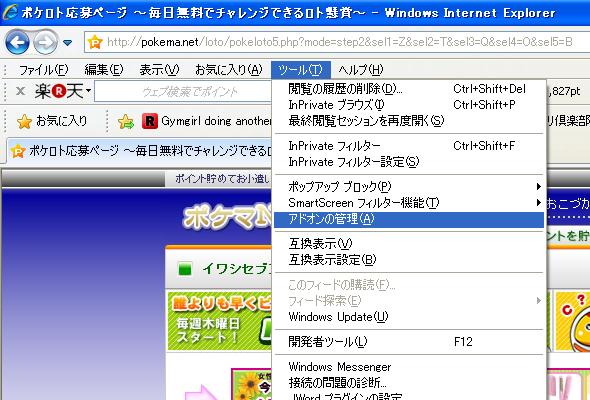Choose InPrivate フィルター menu item
Viewport: 590px width, 400px height.
[x=409, y=146]
